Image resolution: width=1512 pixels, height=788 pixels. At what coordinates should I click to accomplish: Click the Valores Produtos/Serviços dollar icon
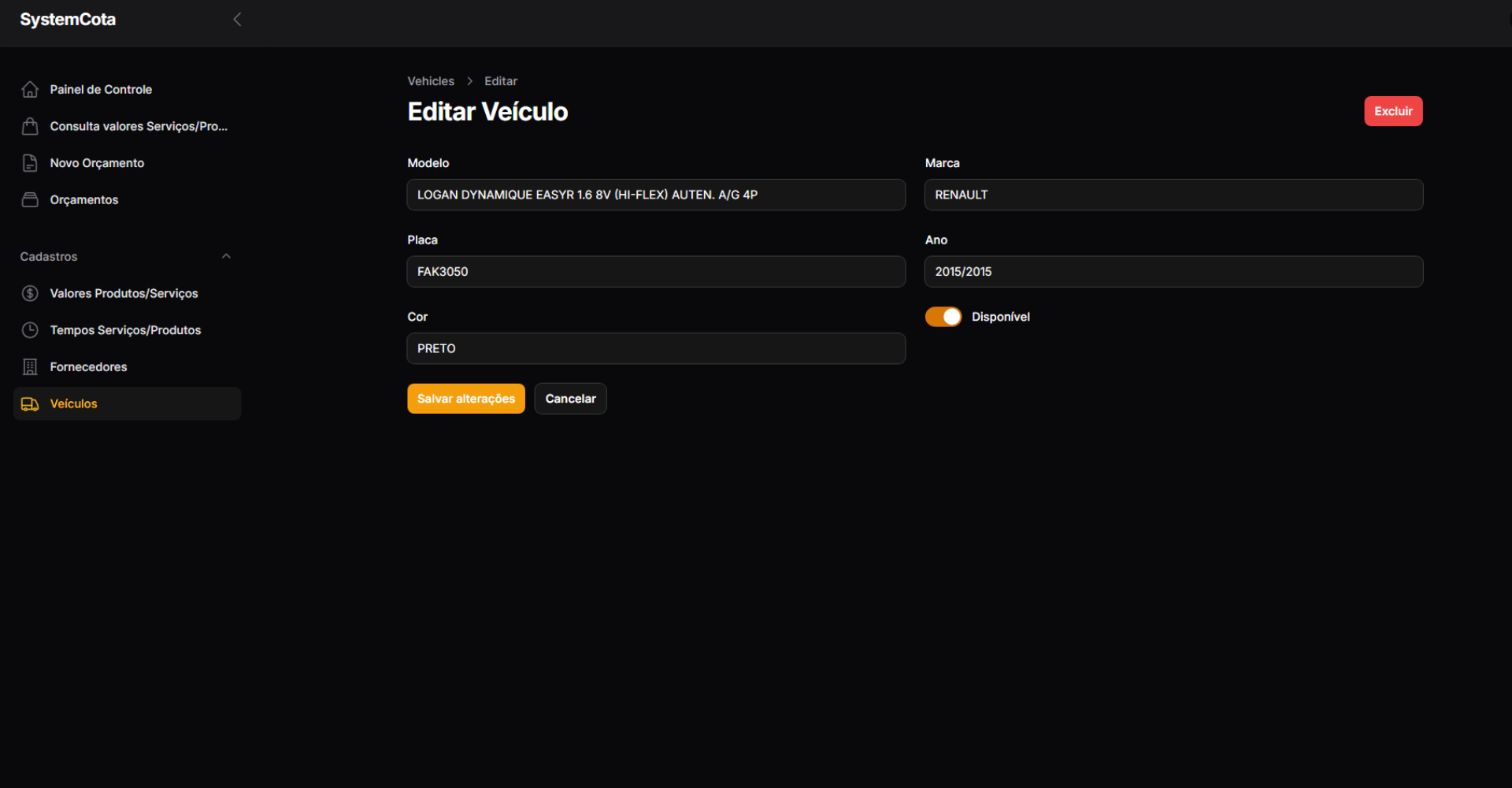click(30, 293)
